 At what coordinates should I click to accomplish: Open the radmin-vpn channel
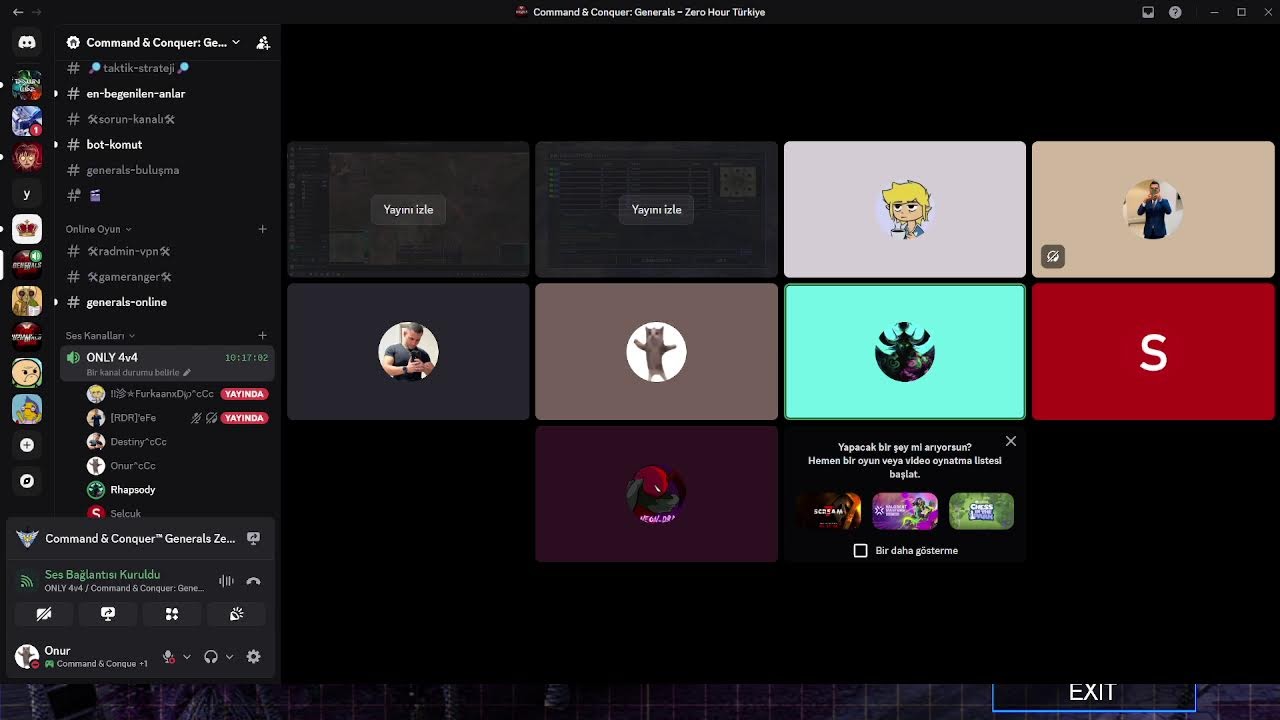(168, 251)
